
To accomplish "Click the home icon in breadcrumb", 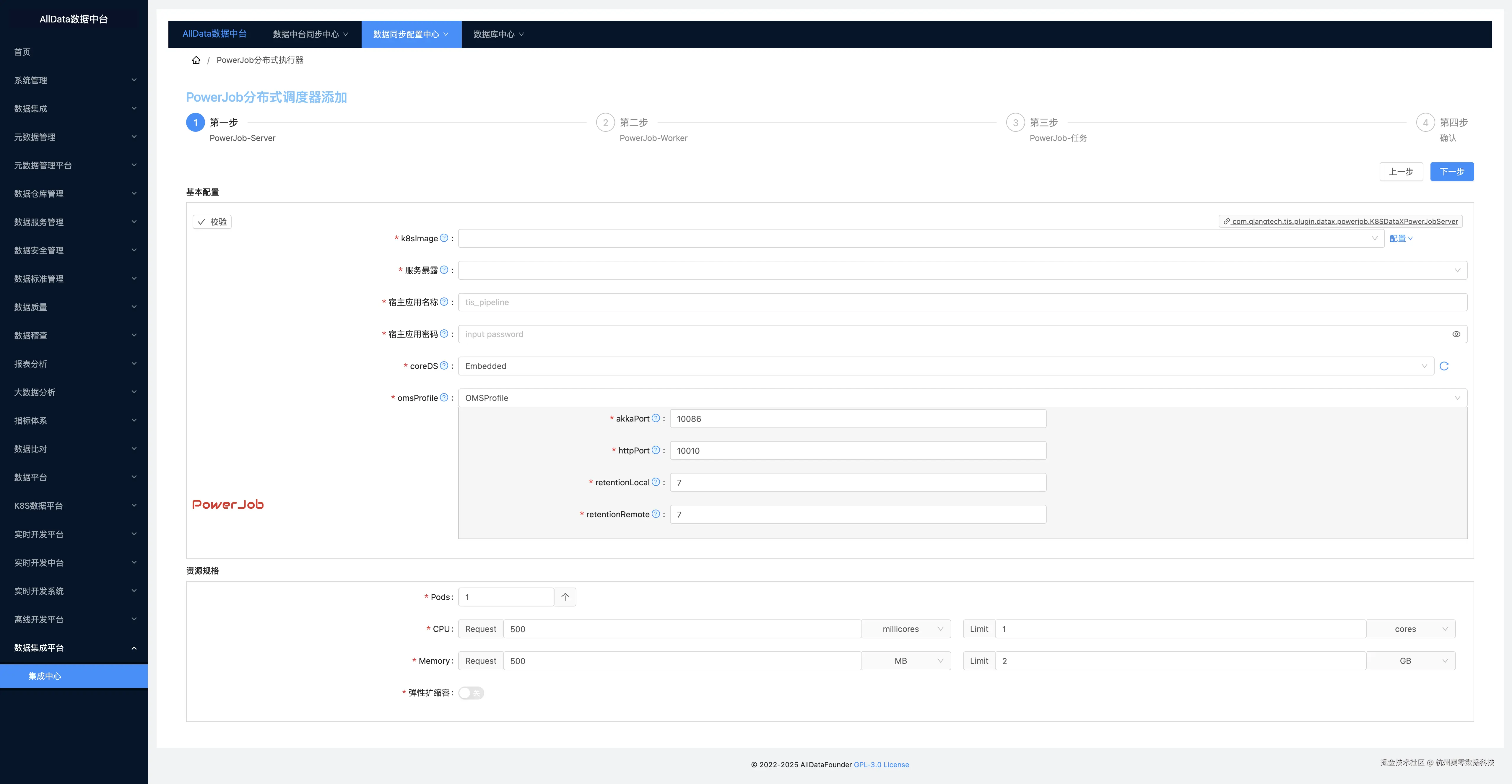I will point(196,60).
